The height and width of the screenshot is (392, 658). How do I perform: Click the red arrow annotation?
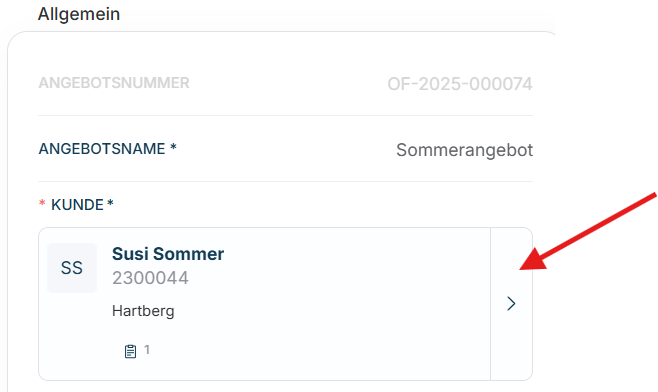pyautogui.click(x=588, y=231)
